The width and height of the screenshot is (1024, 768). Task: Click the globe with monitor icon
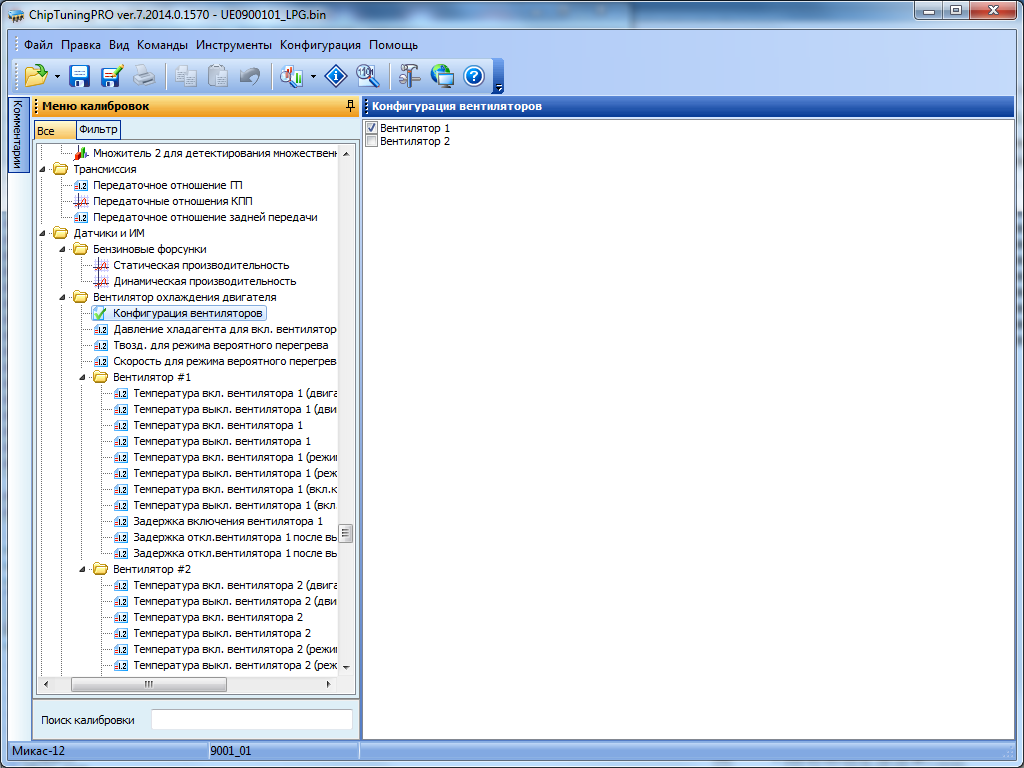click(442, 75)
